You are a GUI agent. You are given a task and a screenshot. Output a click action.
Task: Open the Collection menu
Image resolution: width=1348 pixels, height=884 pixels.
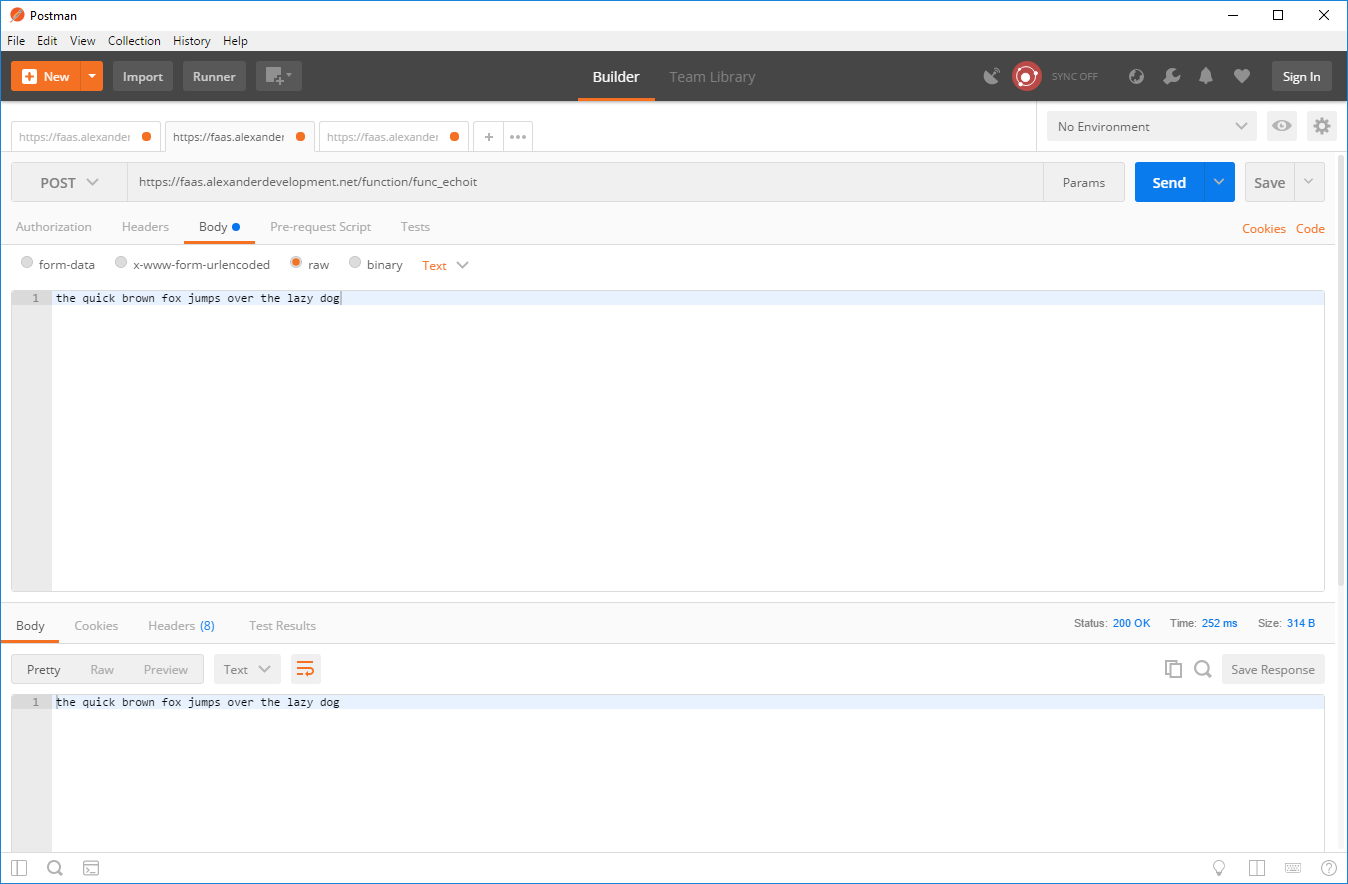(x=134, y=41)
